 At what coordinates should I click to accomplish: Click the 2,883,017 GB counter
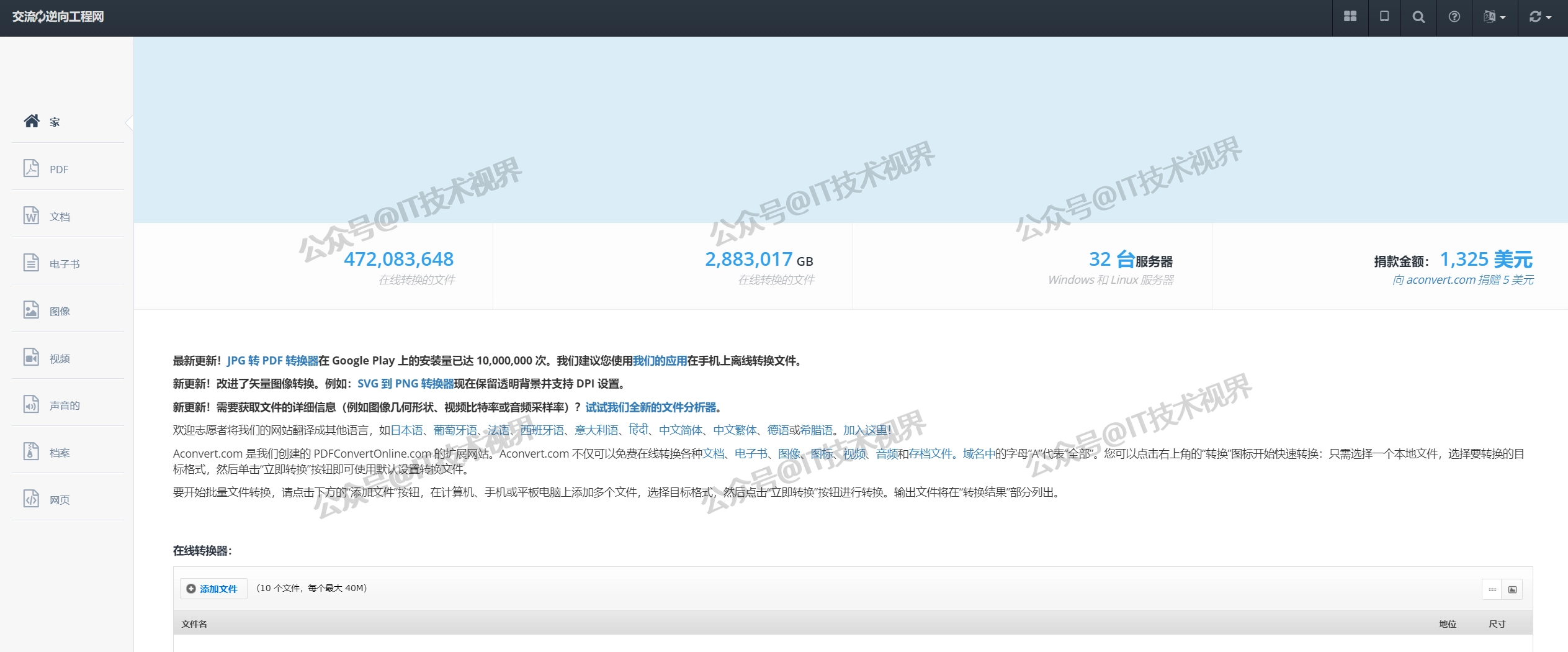point(759,260)
